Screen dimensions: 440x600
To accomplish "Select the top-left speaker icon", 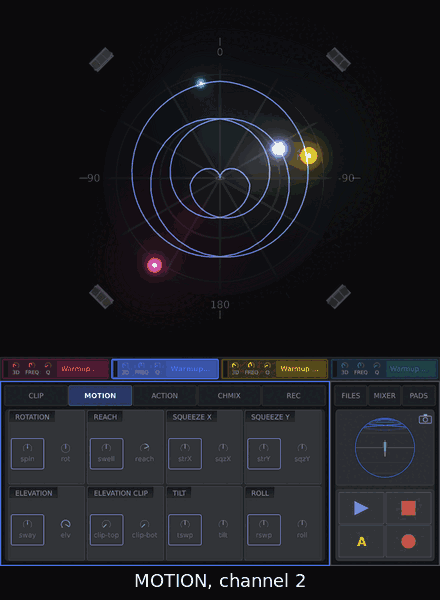I will pos(101,59).
